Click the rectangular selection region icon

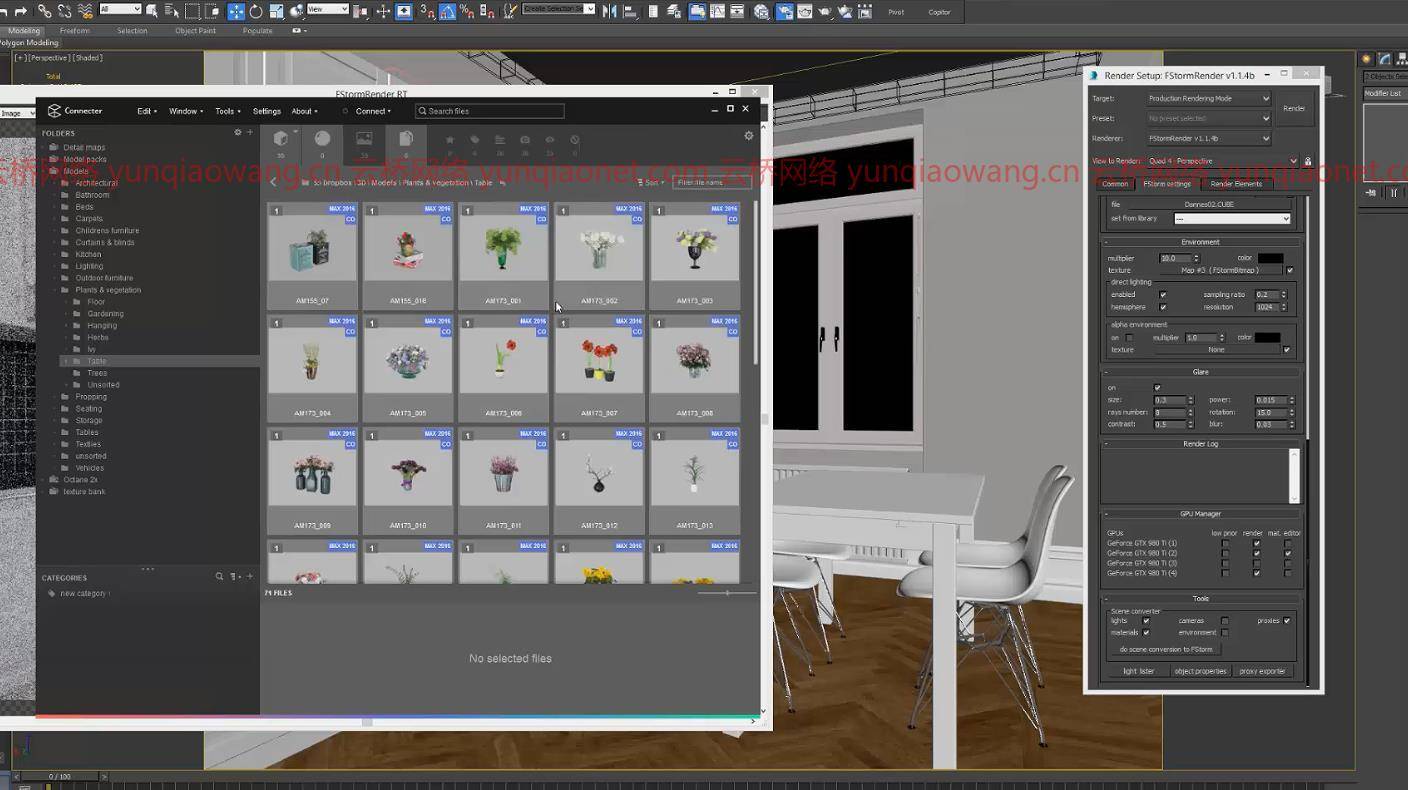coord(193,11)
